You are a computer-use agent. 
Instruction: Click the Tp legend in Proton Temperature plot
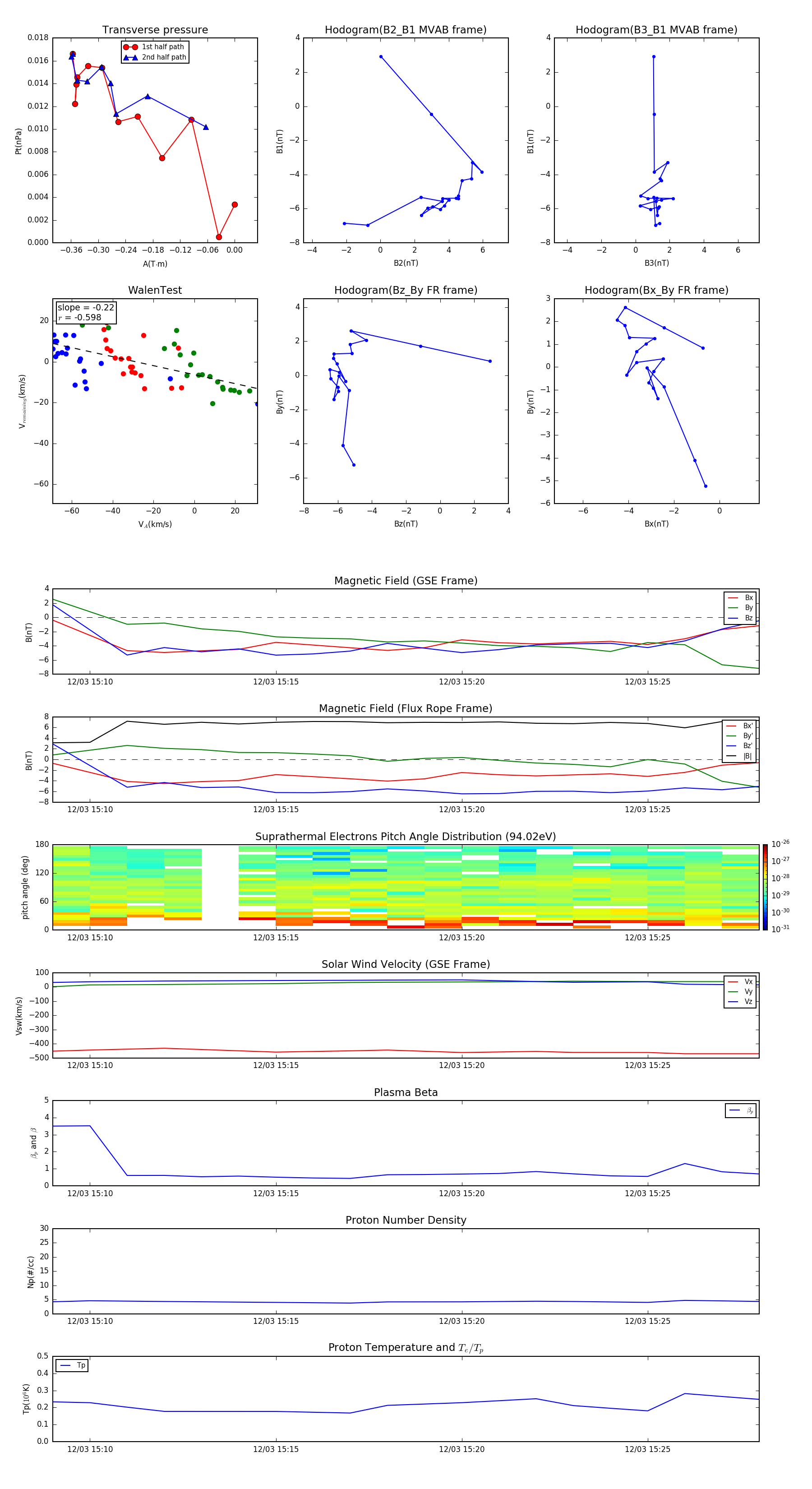[72, 1365]
